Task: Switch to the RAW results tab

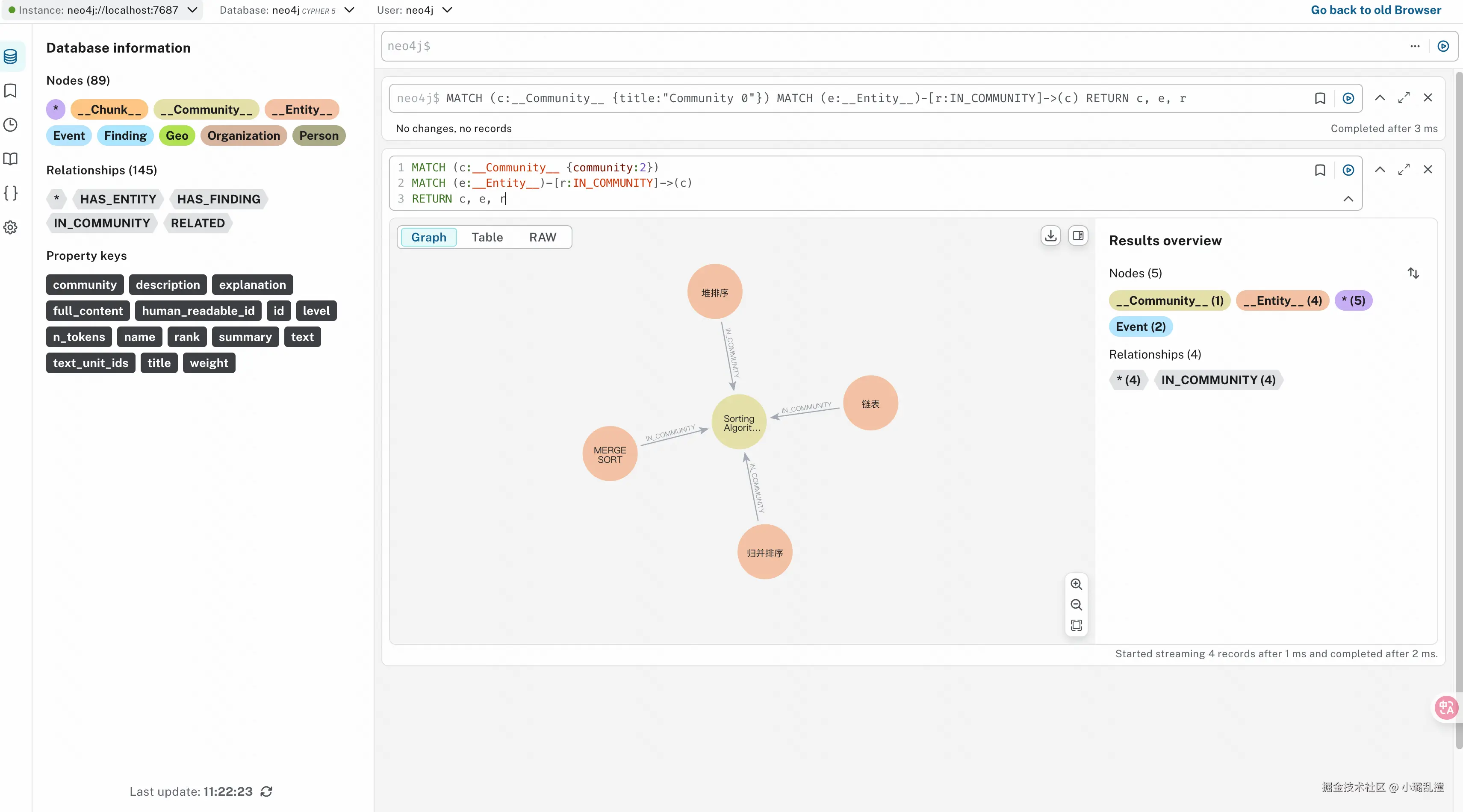Action: [x=543, y=237]
